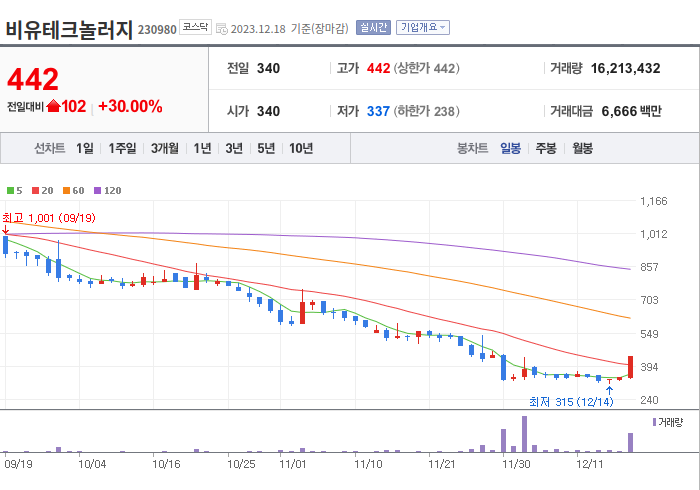The width and height of the screenshot is (700, 490).
Task: Click the 2023.12.18 기준(장마감) date text
Action: coord(289,29)
